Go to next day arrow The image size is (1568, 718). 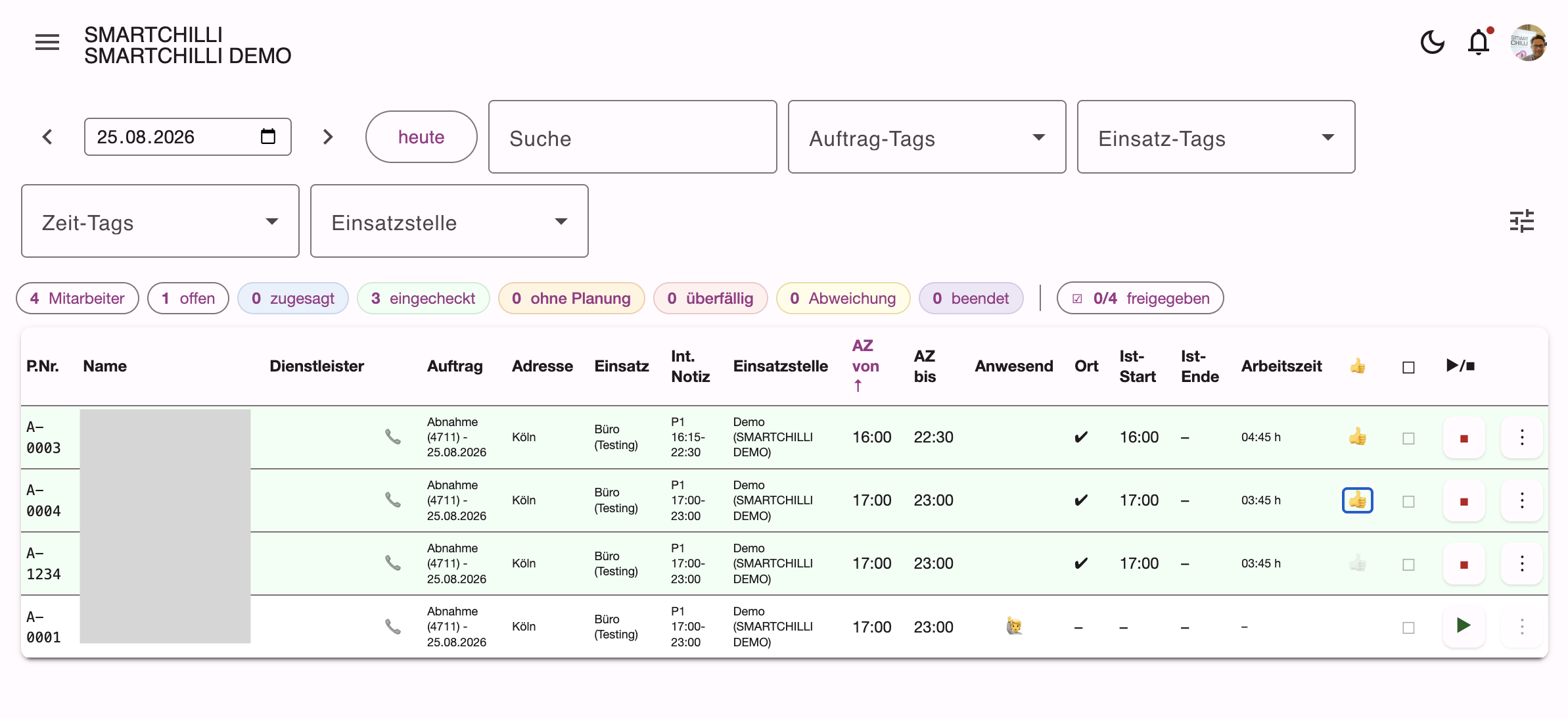(328, 137)
